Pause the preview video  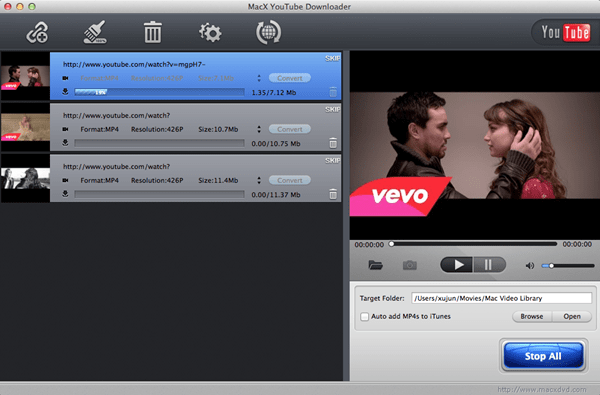click(489, 265)
